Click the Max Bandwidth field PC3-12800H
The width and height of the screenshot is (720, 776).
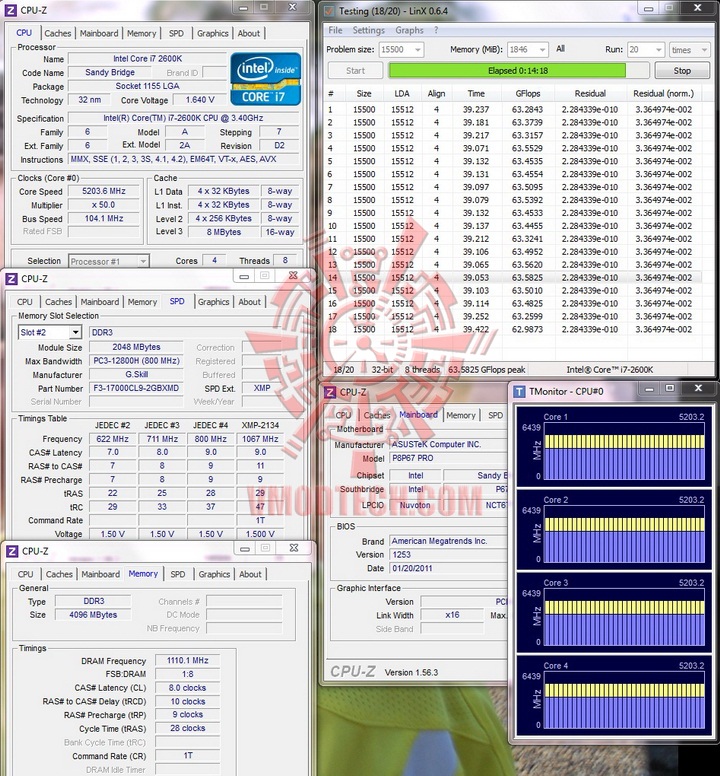(136, 361)
